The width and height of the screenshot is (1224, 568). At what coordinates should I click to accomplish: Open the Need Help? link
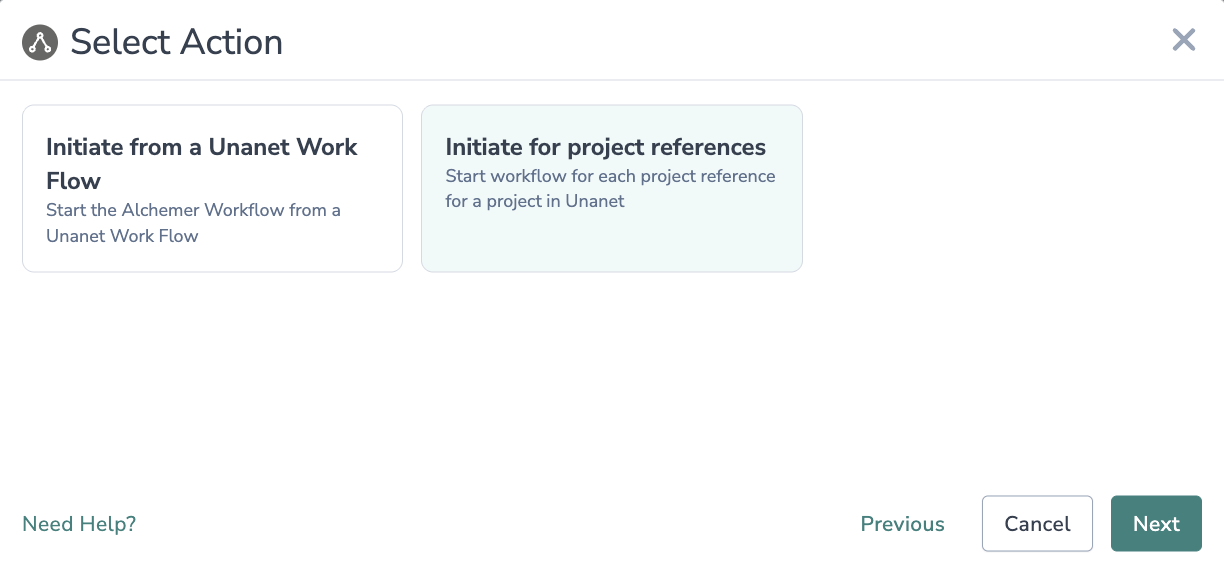(x=79, y=524)
